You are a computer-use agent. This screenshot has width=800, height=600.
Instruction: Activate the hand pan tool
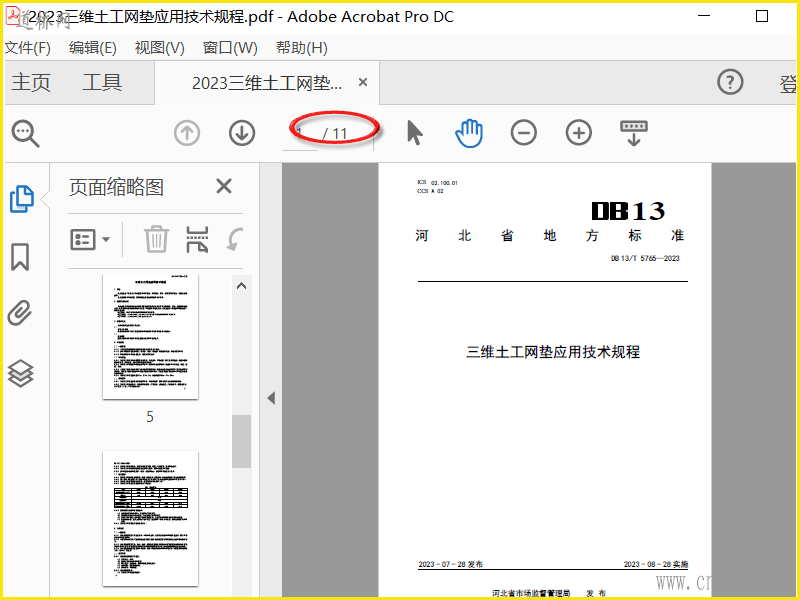point(469,133)
